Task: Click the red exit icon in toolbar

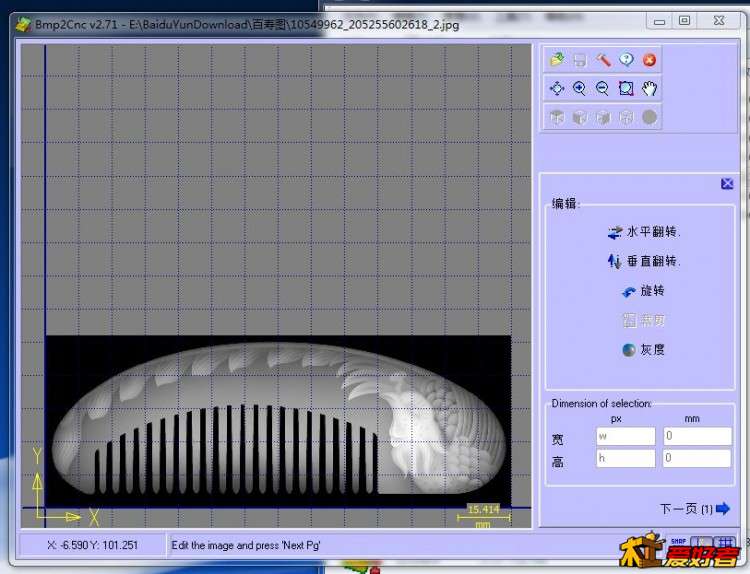Action: (x=649, y=60)
